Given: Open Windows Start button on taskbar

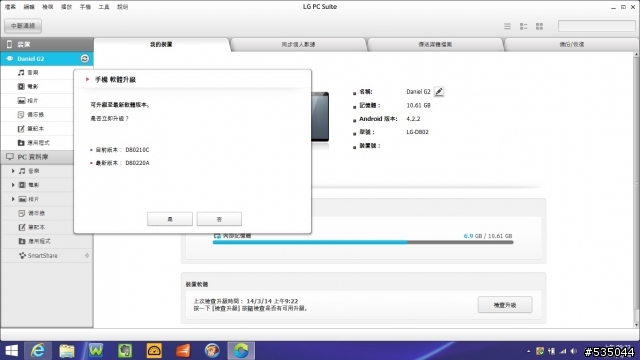Looking at the screenshot, I should point(11,351).
